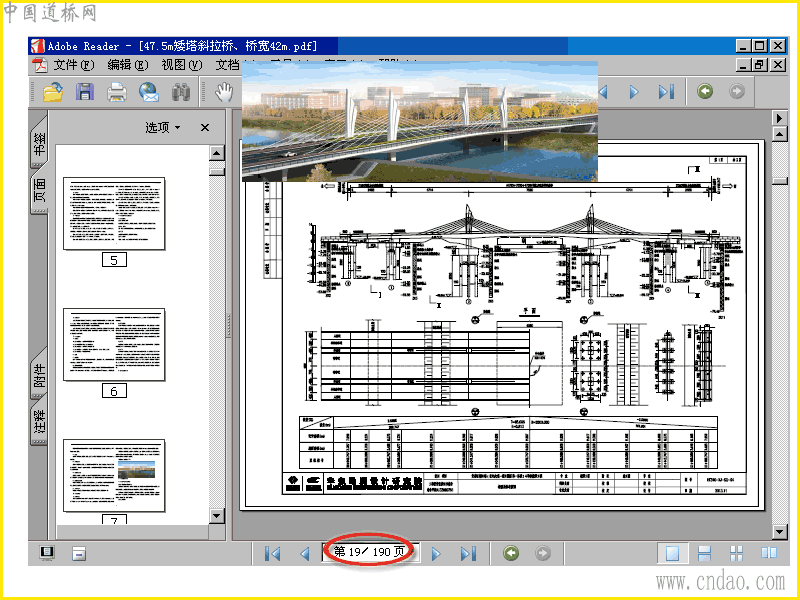Switch to the 注释 side tab
The height and width of the screenshot is (600, 800).
[39, 422]
